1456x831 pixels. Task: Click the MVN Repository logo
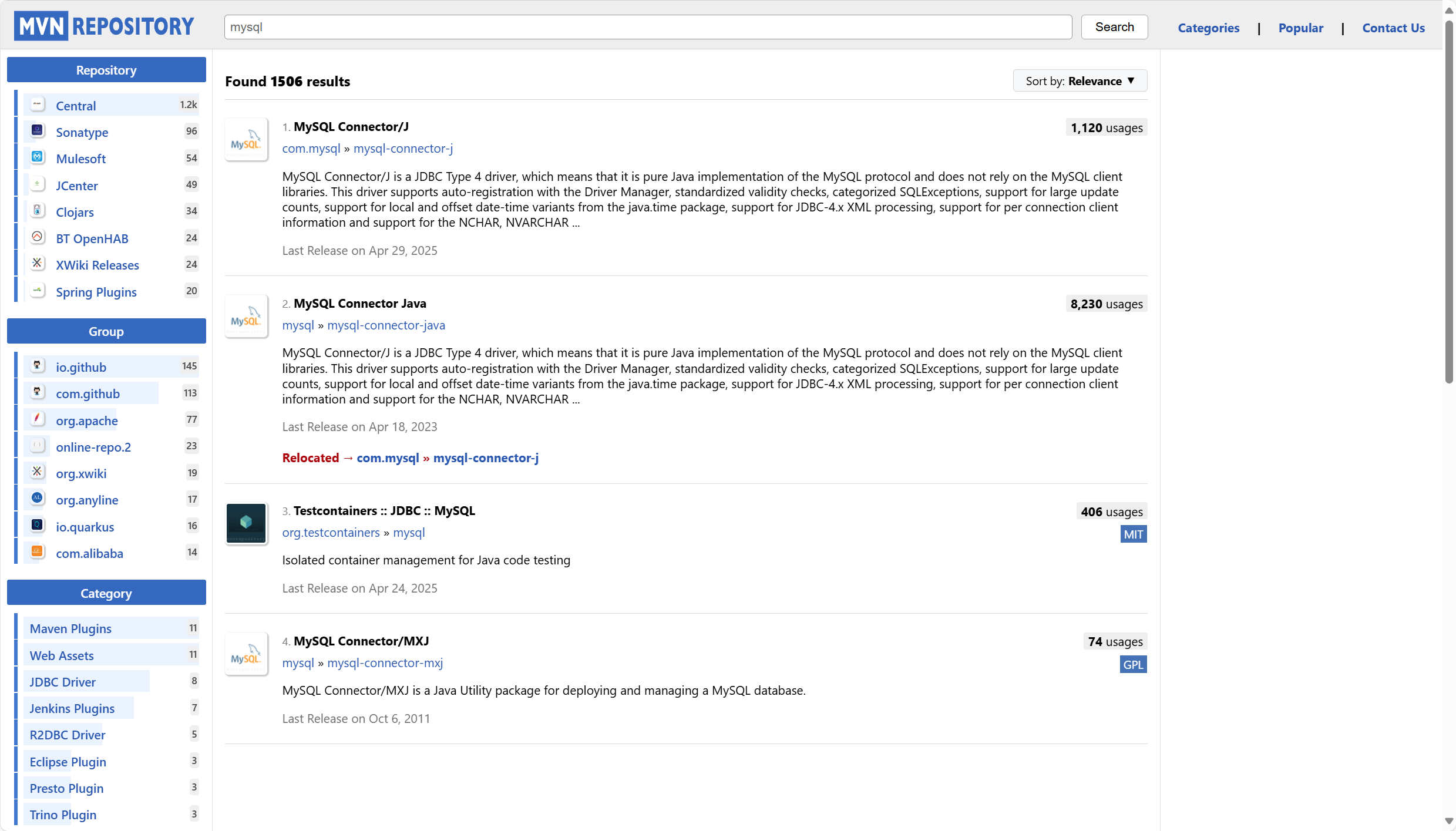click(104, 26)
